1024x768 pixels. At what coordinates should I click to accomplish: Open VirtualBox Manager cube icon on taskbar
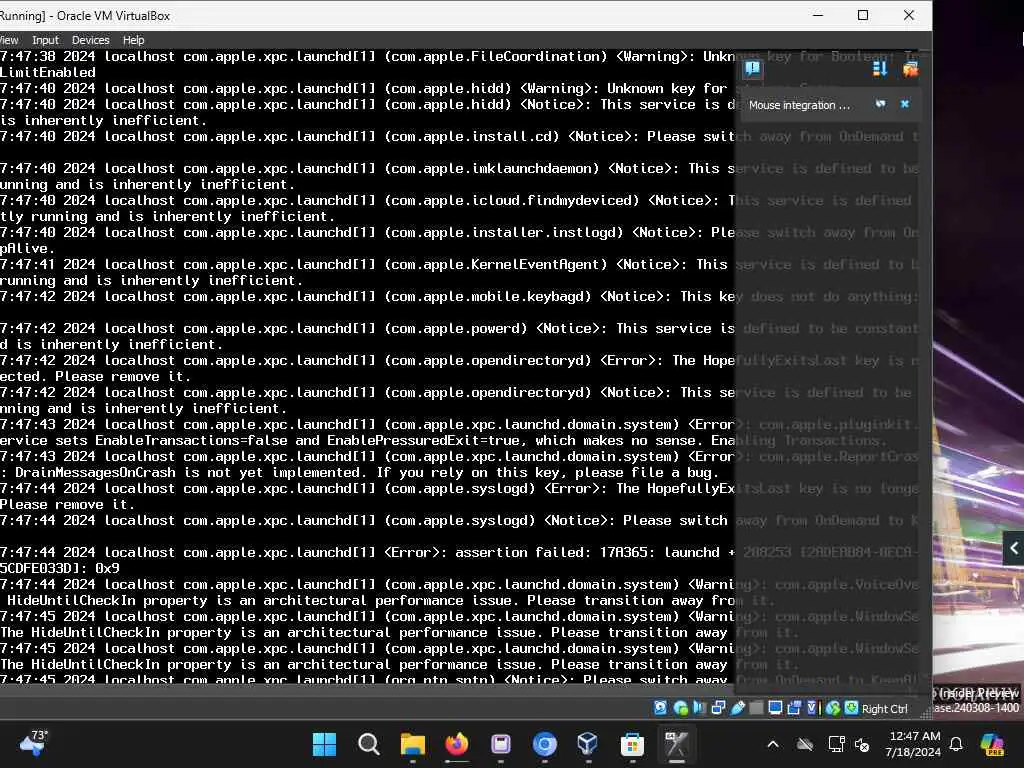tap(588, 744)
